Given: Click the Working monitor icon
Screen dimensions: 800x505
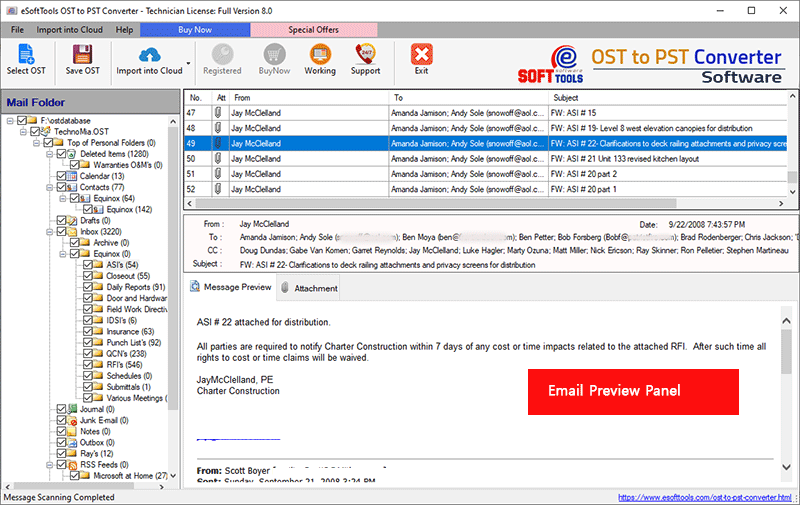Looking at the screenshot, I should 320,54.
